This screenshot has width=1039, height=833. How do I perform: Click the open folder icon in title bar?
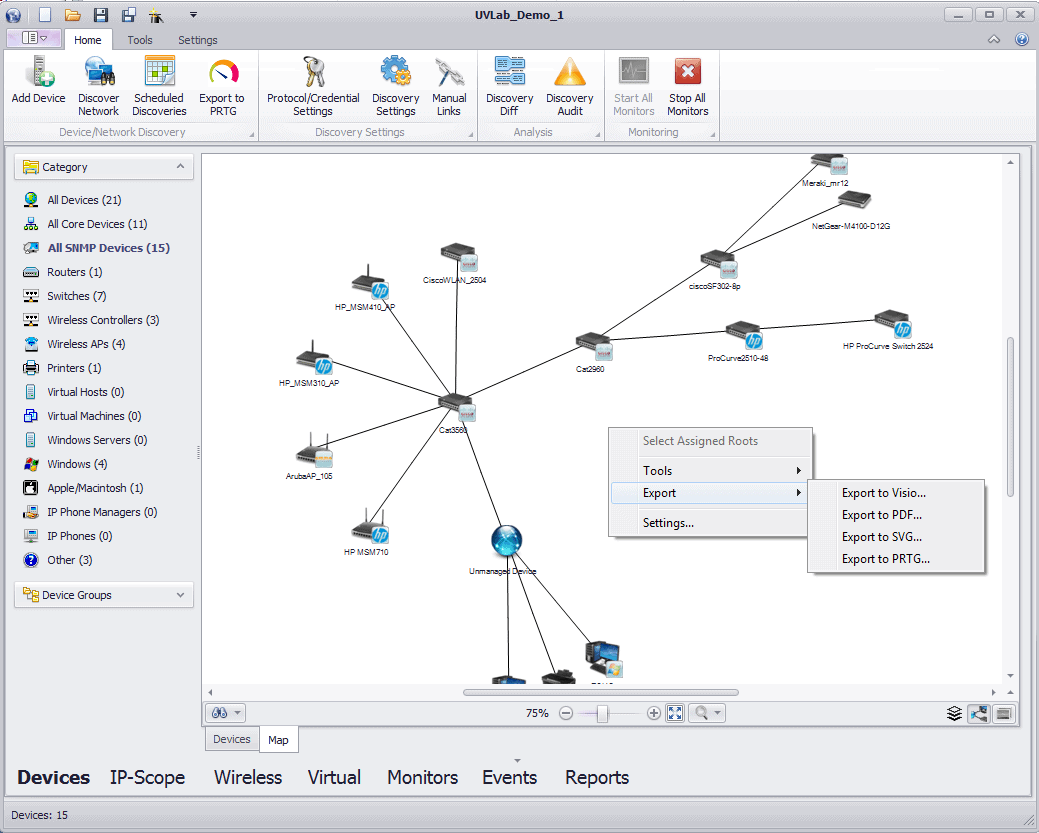coord(73,15)
